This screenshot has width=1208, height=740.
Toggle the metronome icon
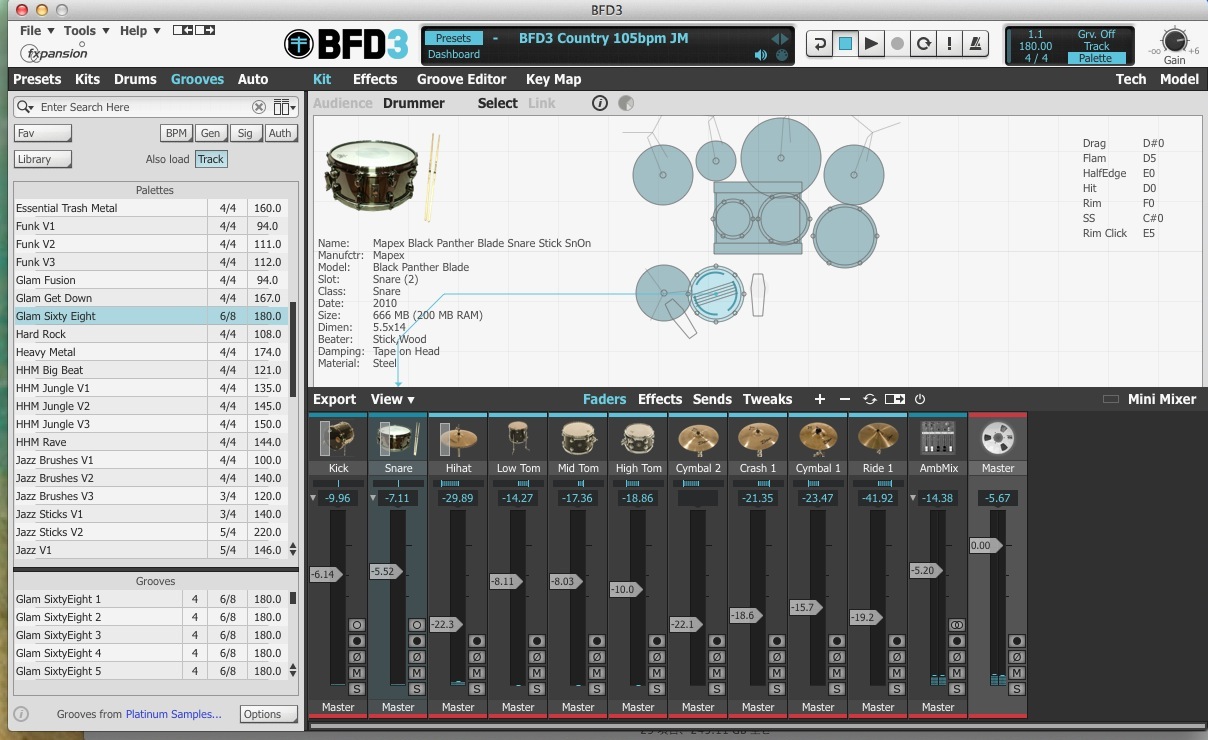(x=976, y=44)
